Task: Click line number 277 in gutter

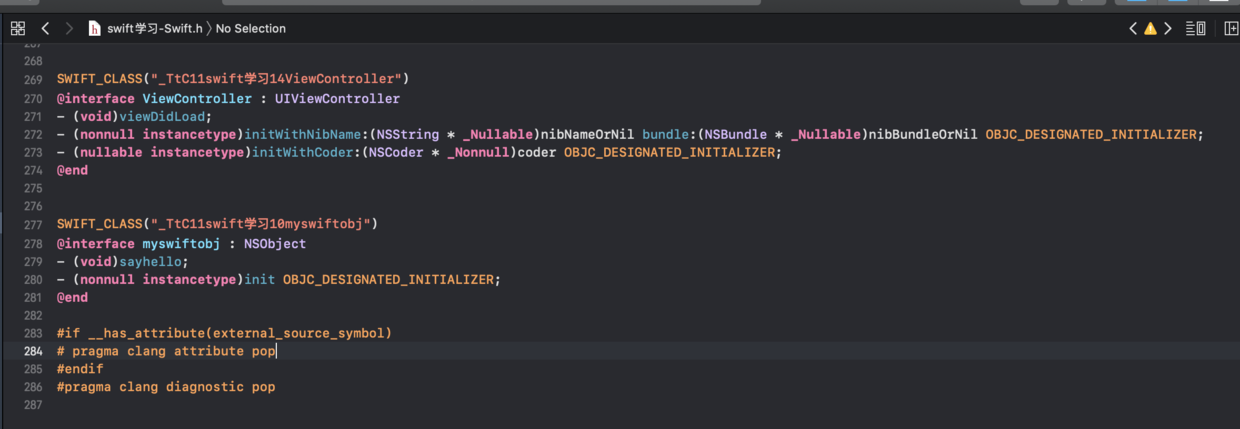Action: [x=32, y=225]
